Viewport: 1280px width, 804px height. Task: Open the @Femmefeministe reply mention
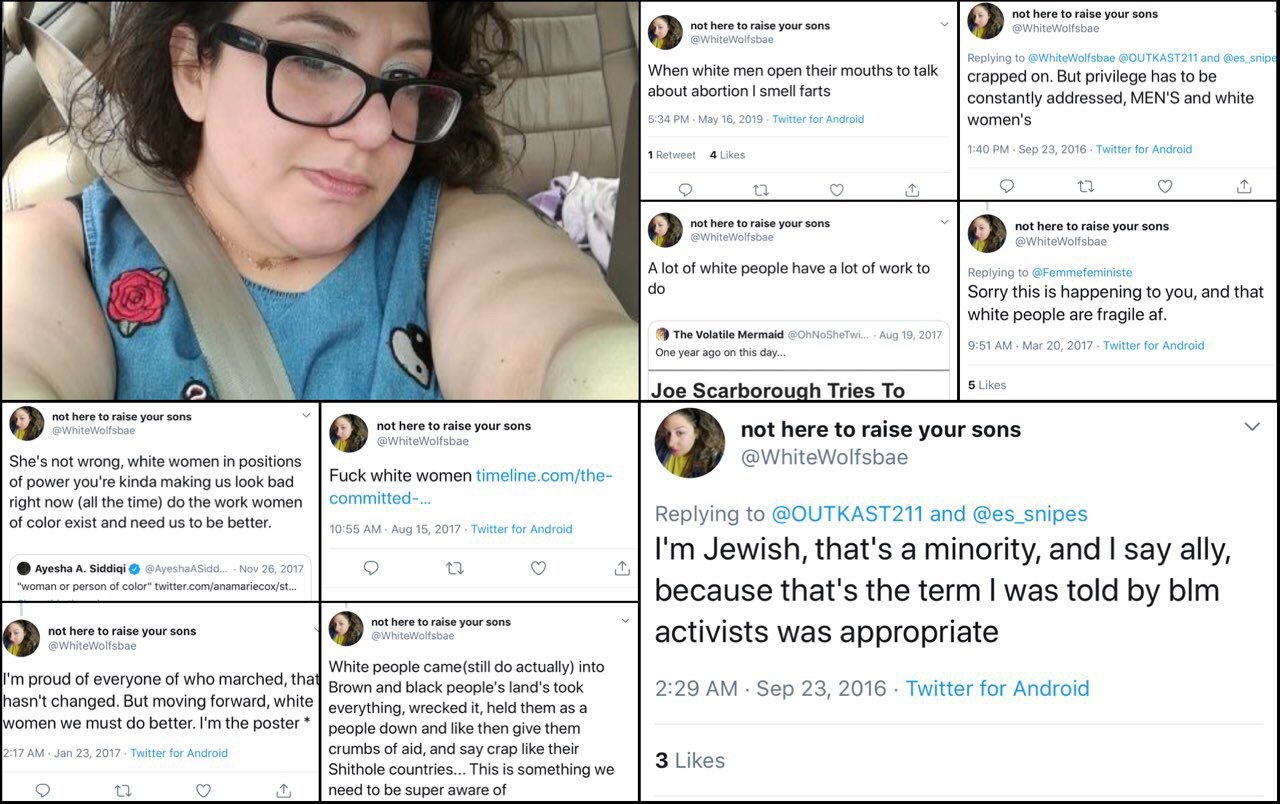coord(1082,272)
